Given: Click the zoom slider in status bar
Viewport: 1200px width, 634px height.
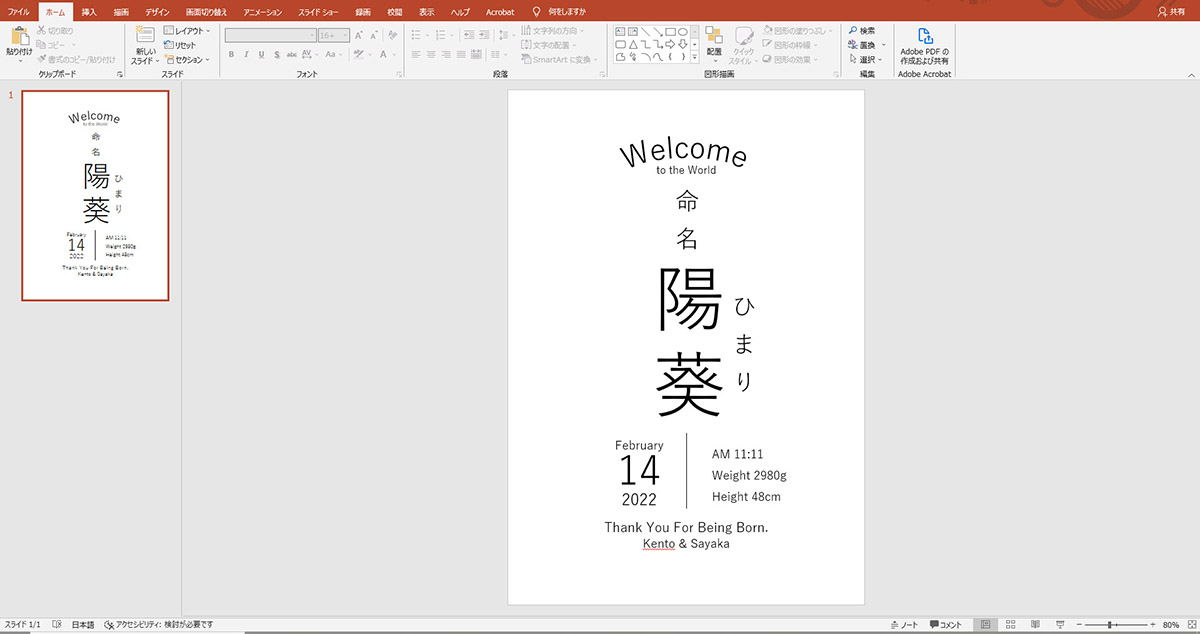Looking at the screenshot, I should [x=1110, y=625].
